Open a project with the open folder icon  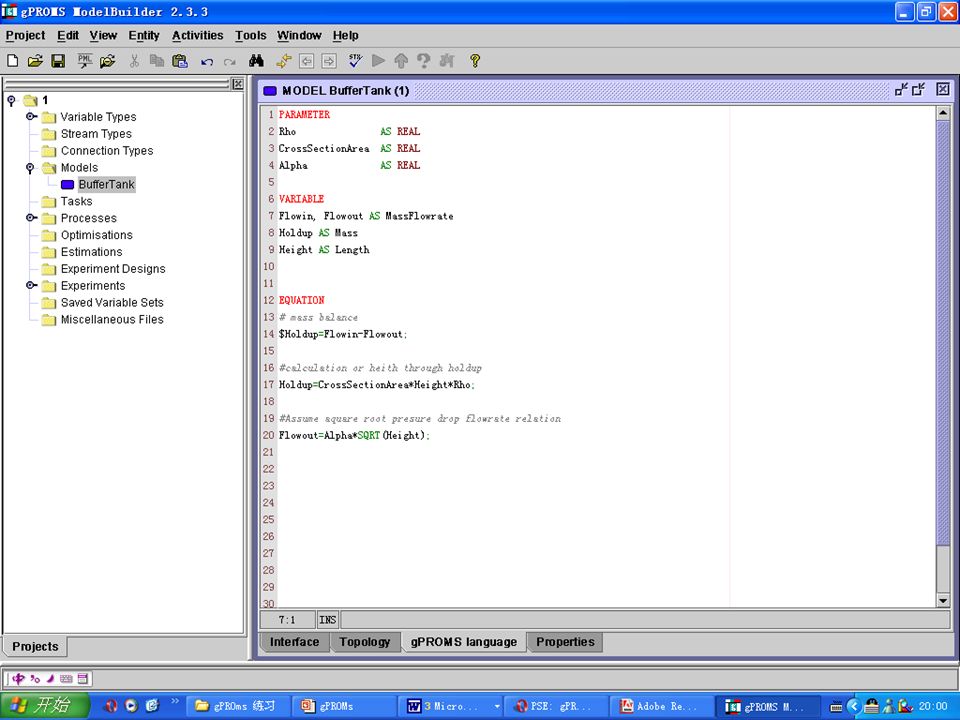(36, 61)
